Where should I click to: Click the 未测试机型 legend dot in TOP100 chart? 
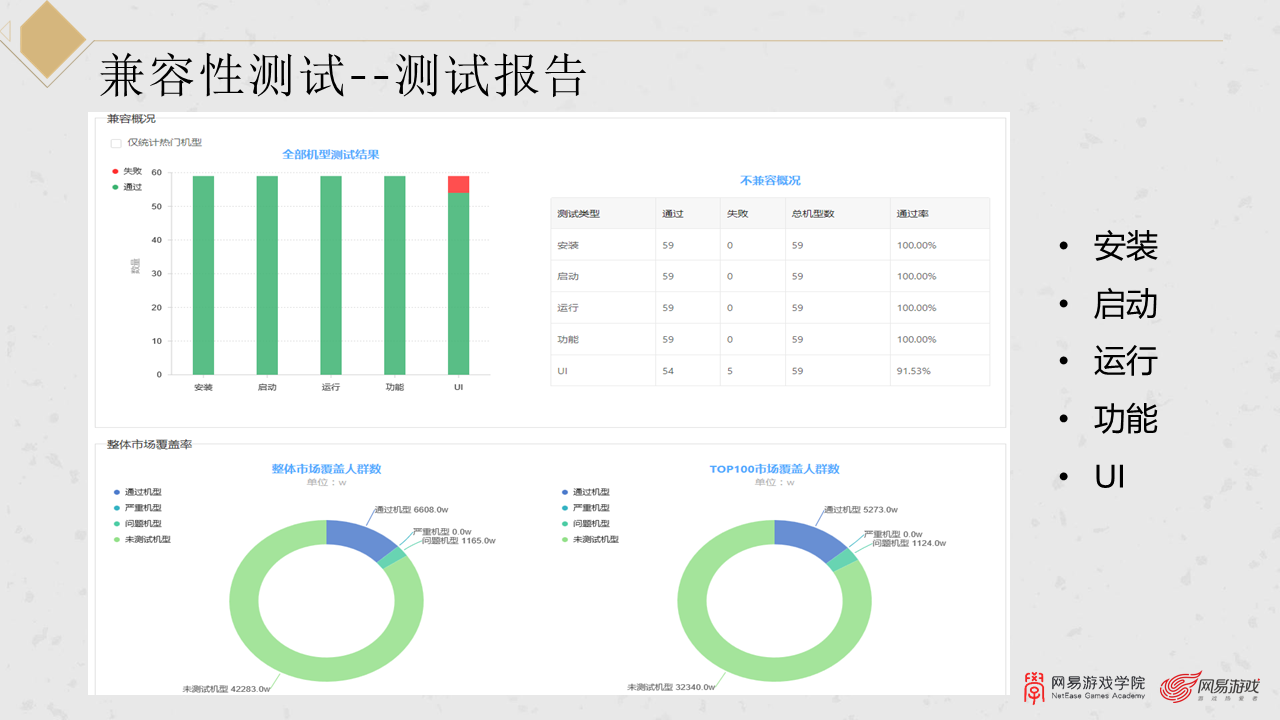566,539
